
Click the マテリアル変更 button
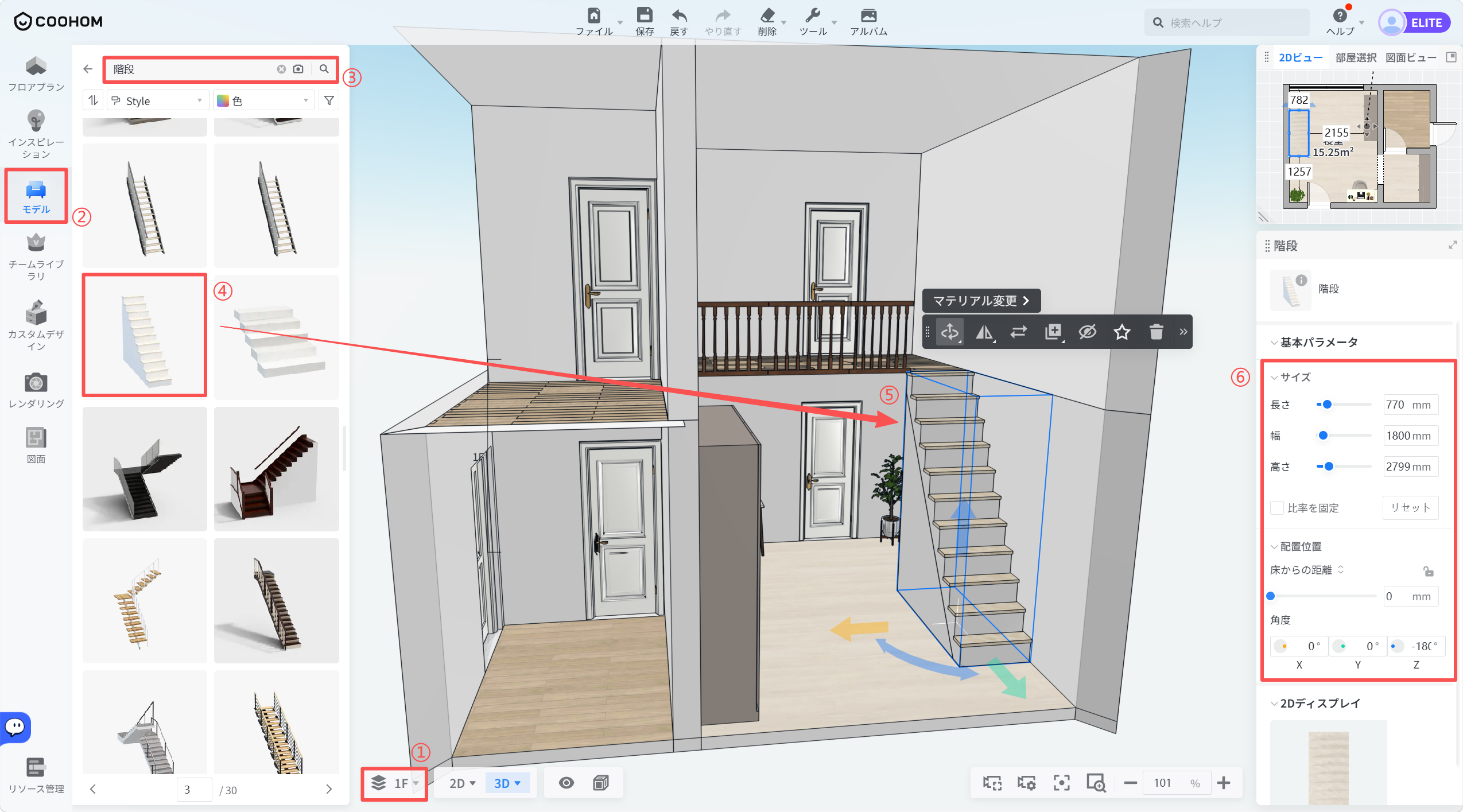point(981,301)
